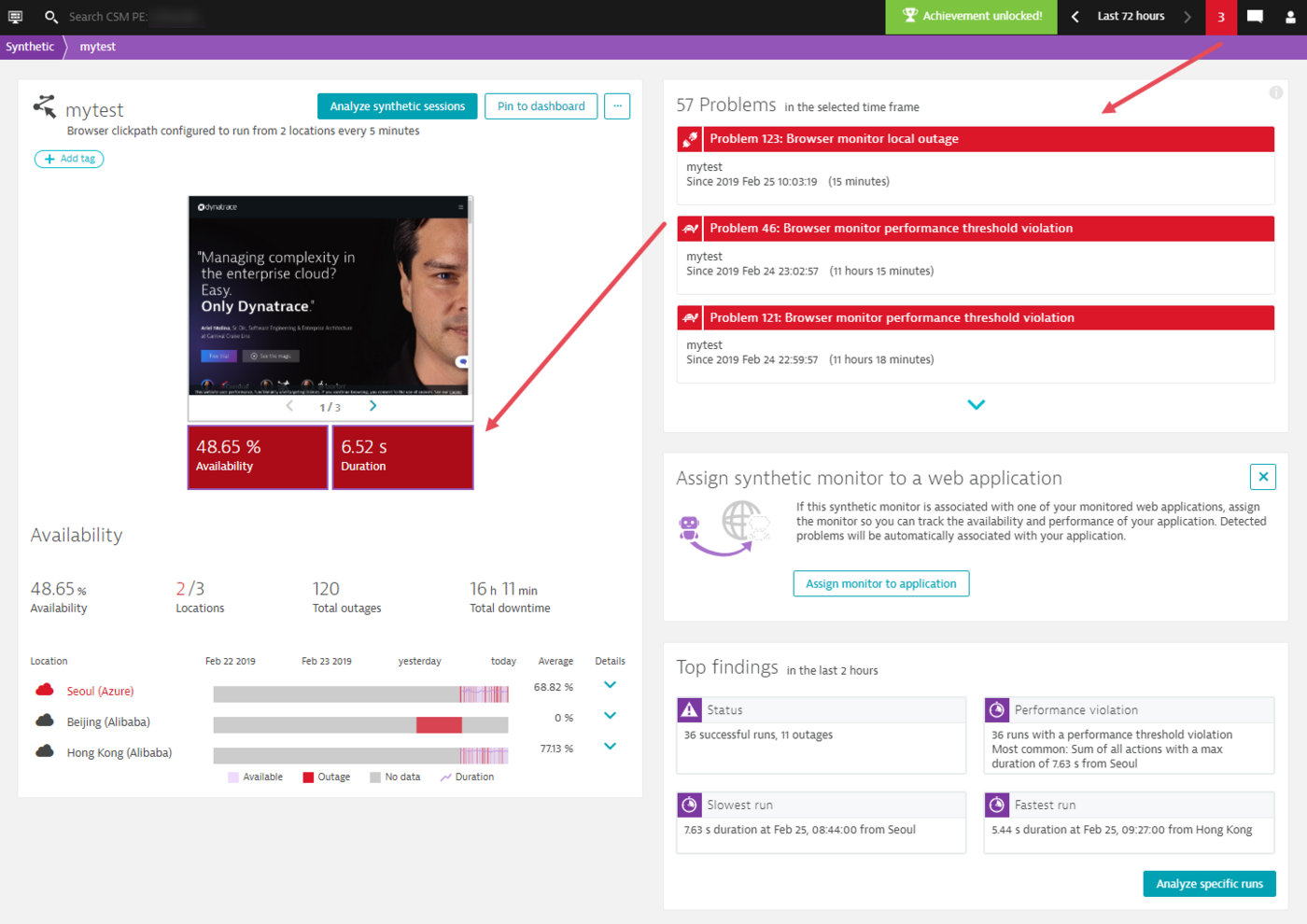This screenshot has height=924, width=1307.
Task: Click the Status shield icon in Top findings
Action: (x=688, y=709)
